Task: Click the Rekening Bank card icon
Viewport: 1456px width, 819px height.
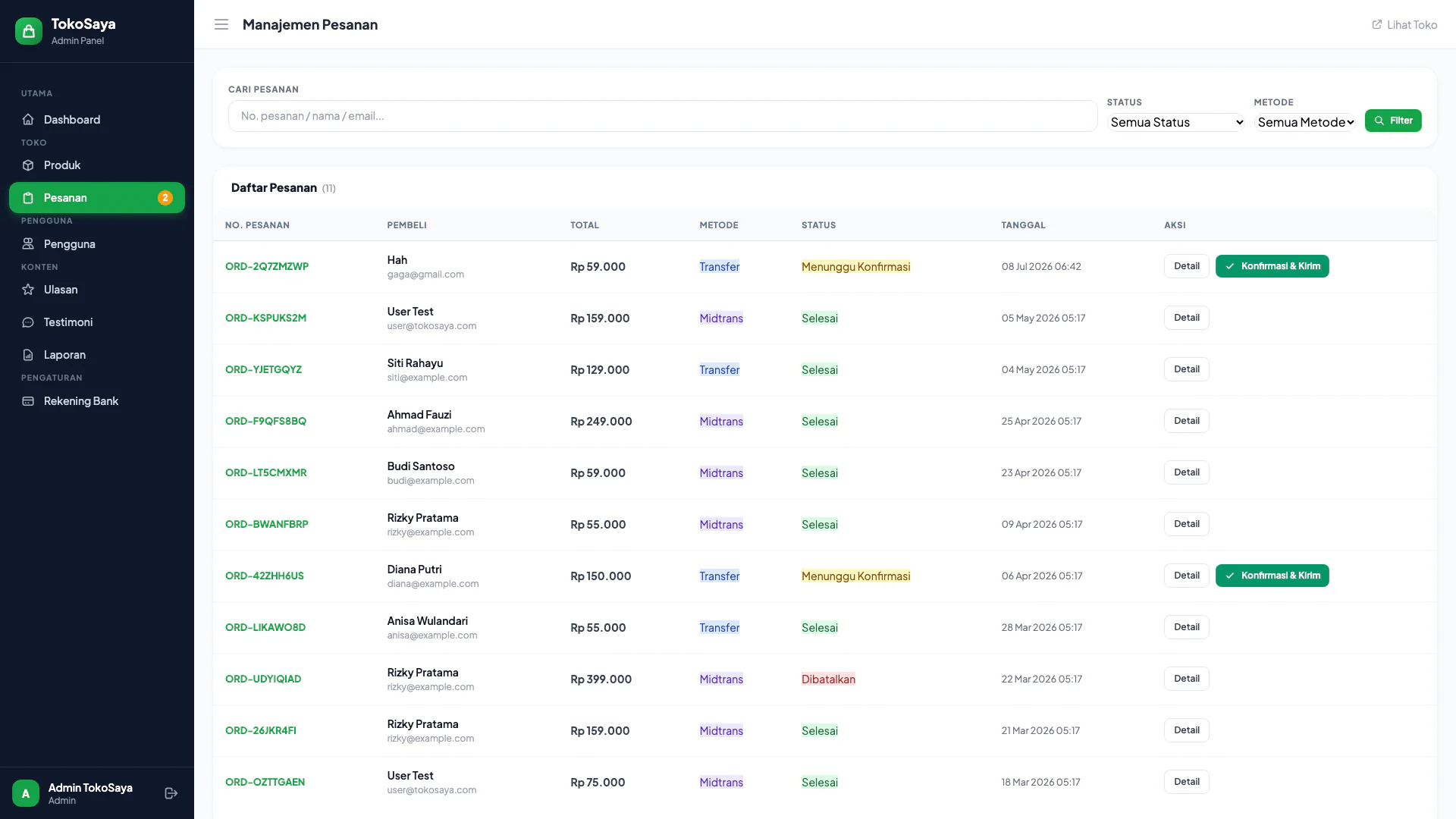Action: click(x=28, y=401)
